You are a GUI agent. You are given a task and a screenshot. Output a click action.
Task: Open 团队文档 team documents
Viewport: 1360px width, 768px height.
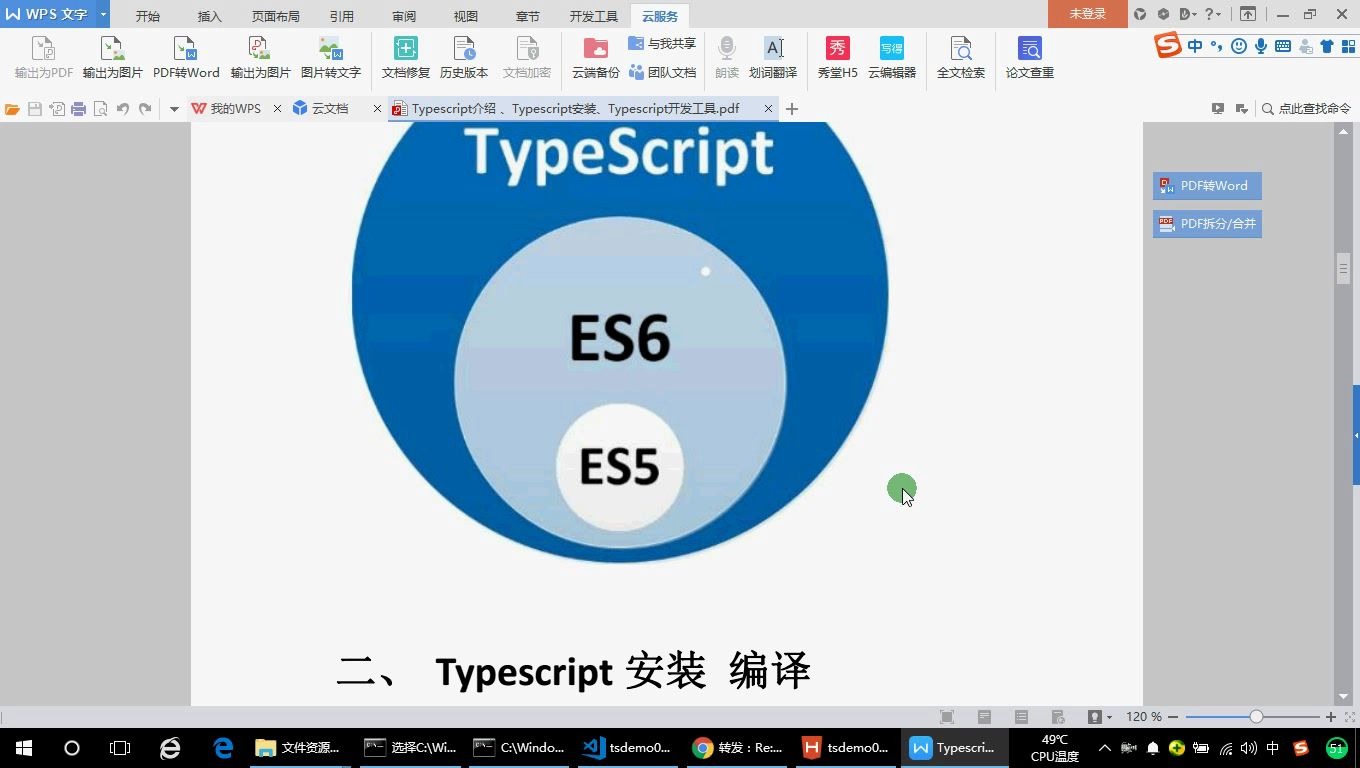[x=661, y=72]
